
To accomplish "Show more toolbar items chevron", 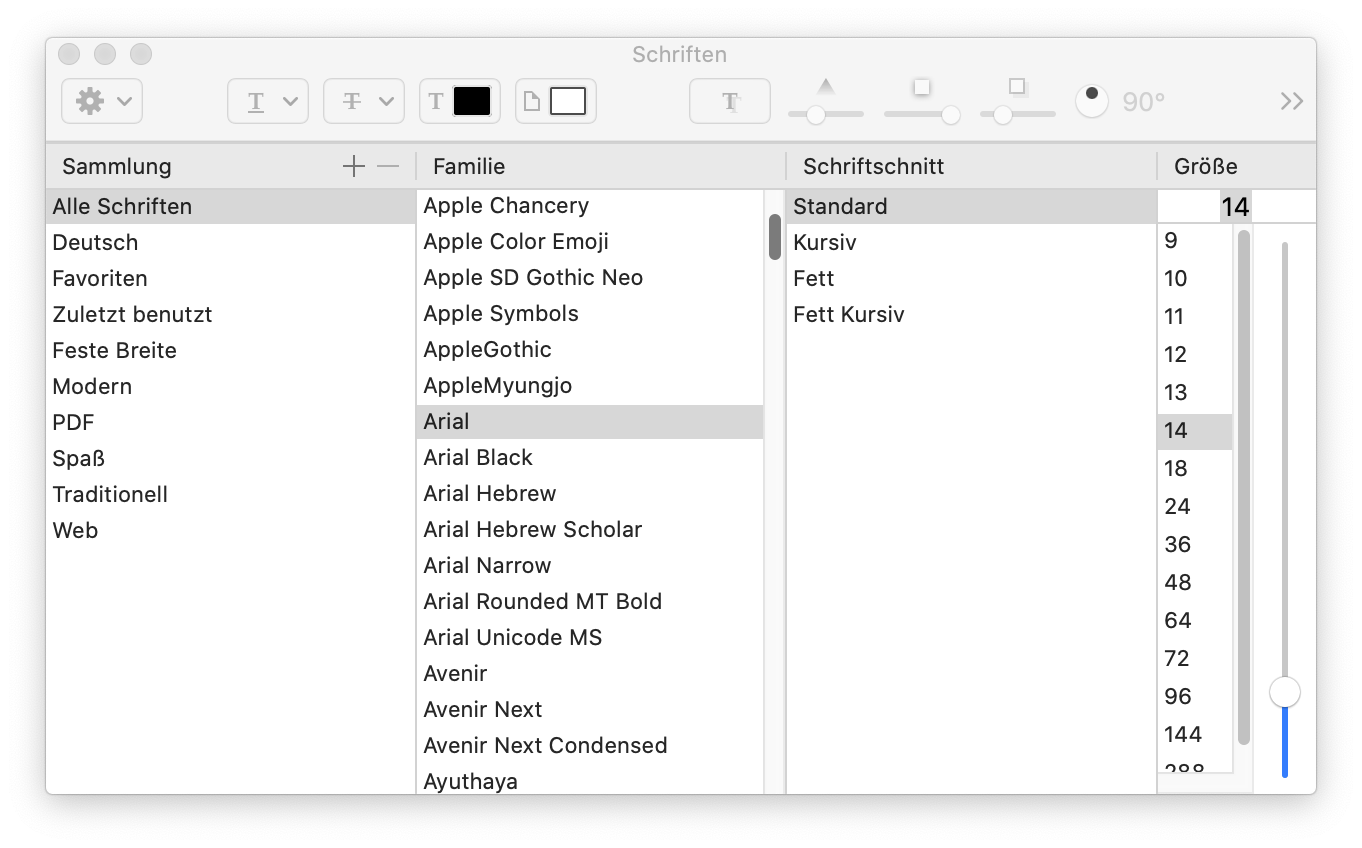I will (1292, 101).
